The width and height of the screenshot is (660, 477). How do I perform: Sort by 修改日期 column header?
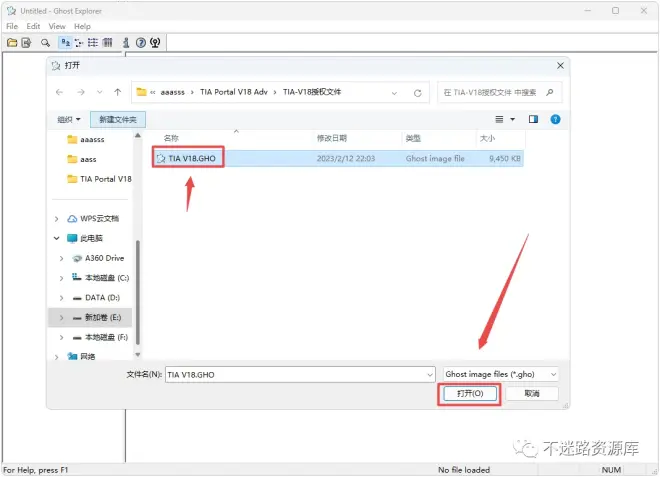coord(332,139)
